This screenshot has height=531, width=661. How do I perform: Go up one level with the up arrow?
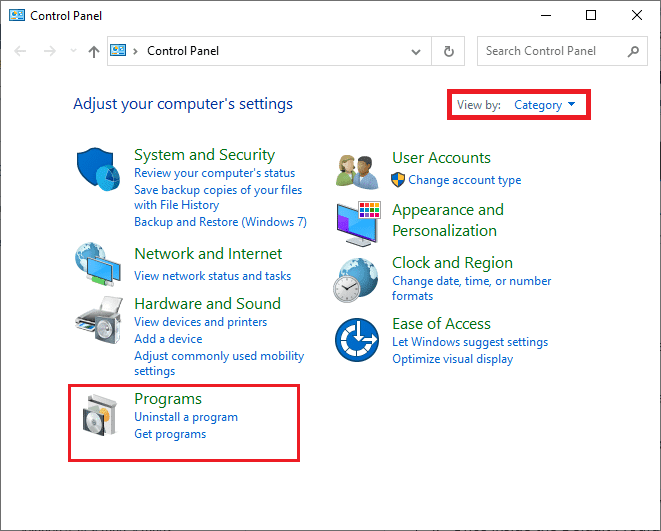93,51
